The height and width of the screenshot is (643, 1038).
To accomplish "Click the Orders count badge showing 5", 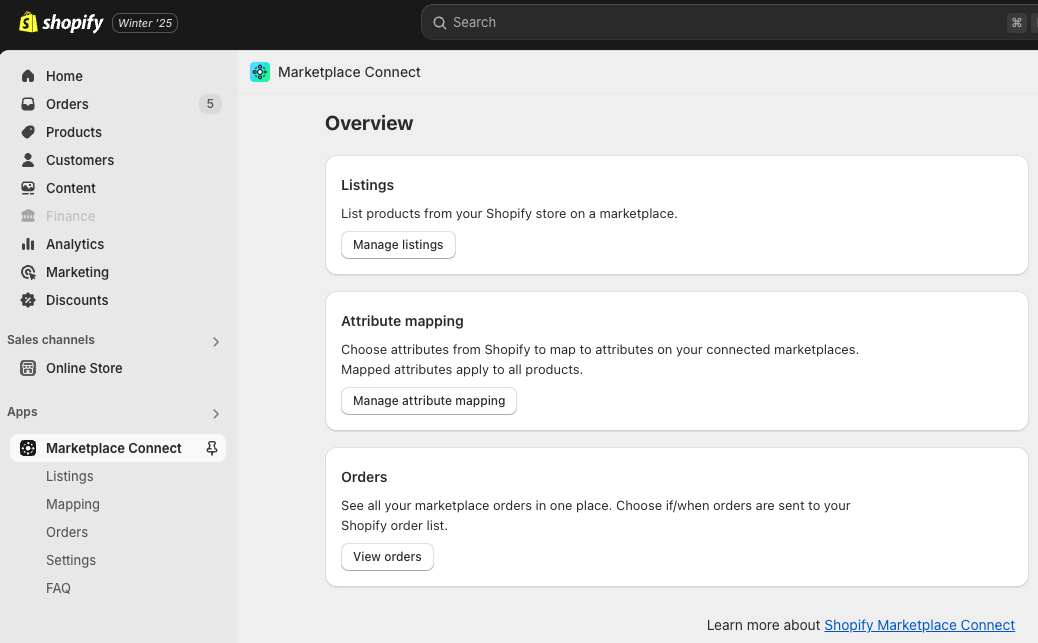I will 210,104.
